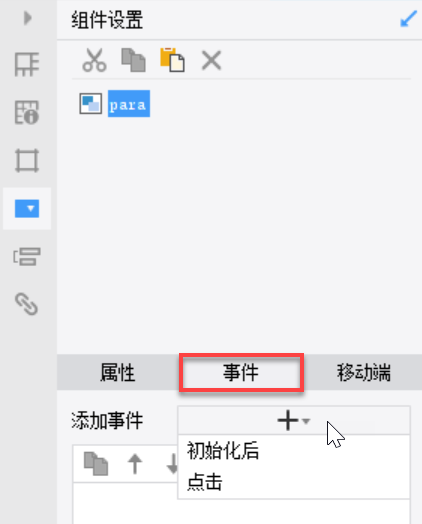
Task: Cut the selected component with scissors
Action: [95, 60]
